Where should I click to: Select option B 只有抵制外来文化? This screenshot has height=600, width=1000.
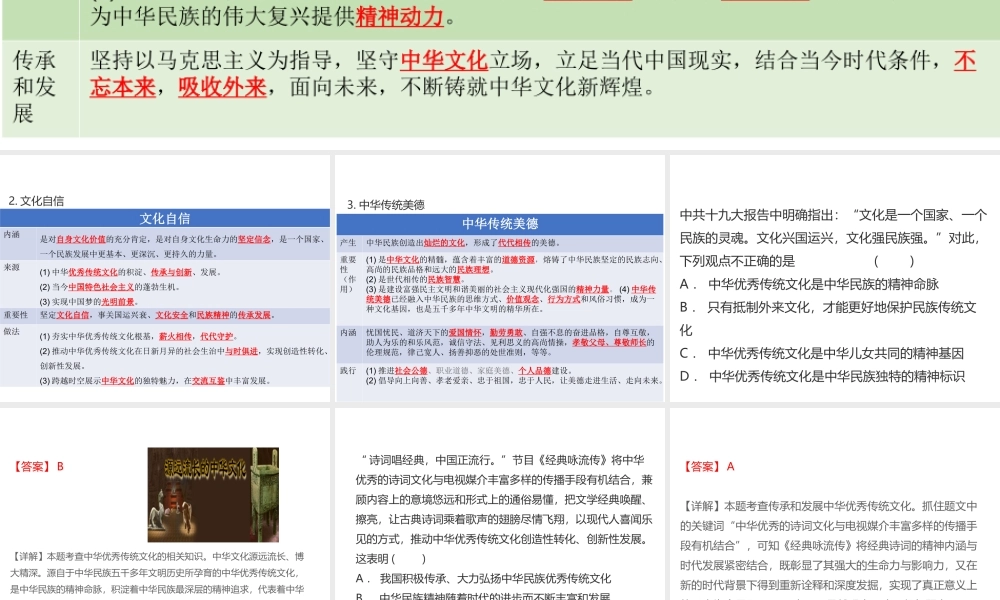coord(828,318)
